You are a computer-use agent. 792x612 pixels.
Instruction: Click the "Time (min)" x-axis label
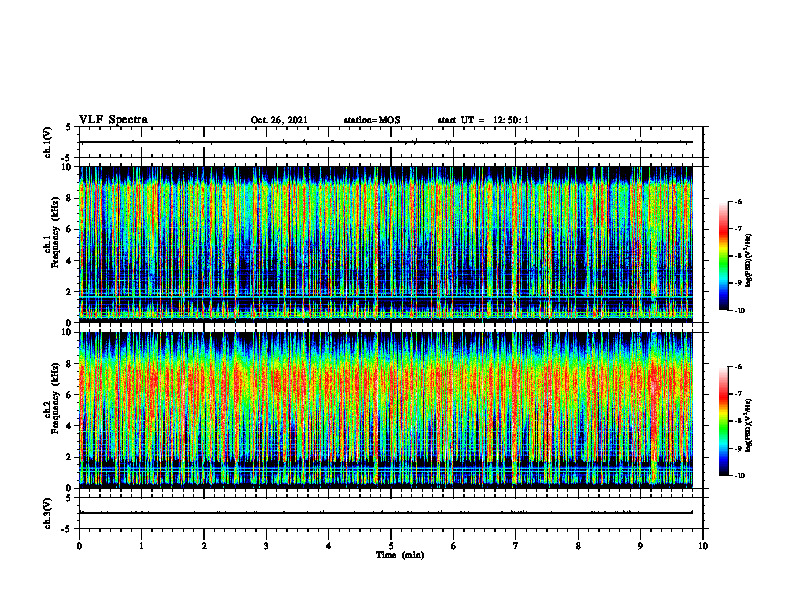(x=400, y=555)
